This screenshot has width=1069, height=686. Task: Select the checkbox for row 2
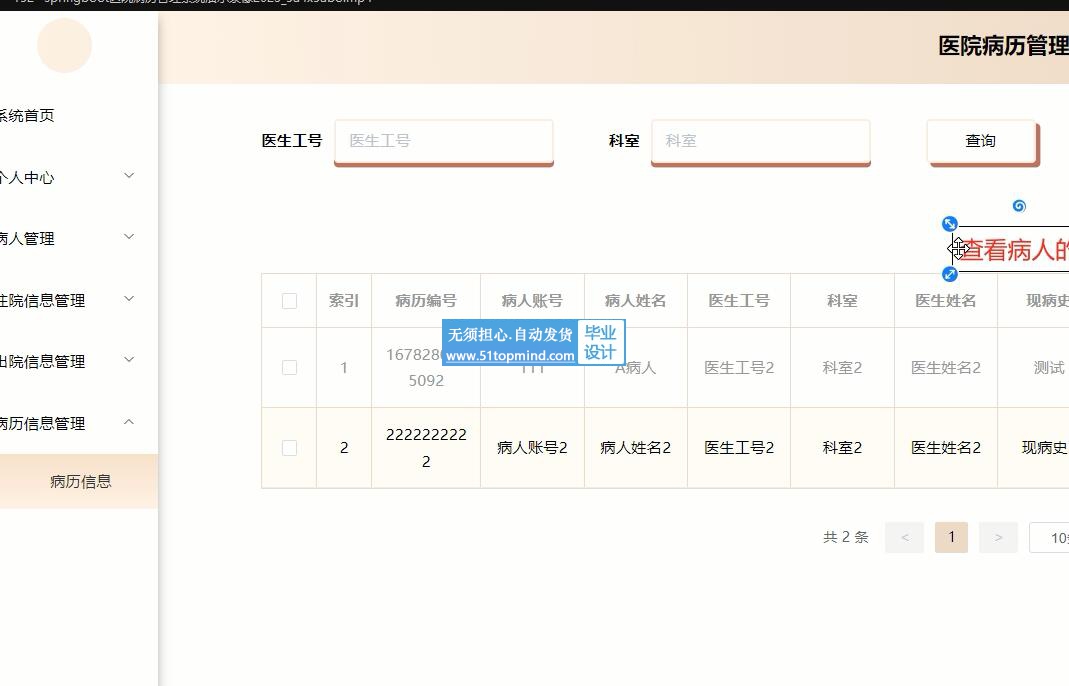coord(289,448)
